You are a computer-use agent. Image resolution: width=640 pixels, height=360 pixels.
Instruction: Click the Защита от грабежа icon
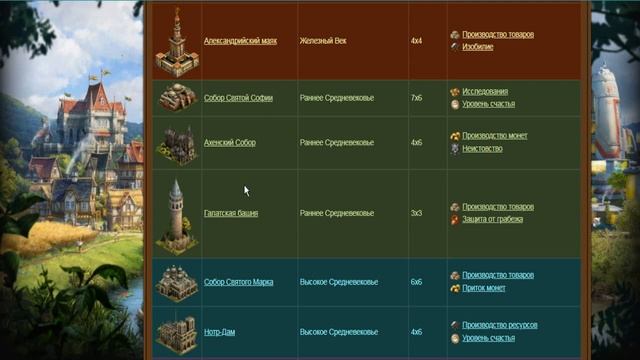[455, 220]
